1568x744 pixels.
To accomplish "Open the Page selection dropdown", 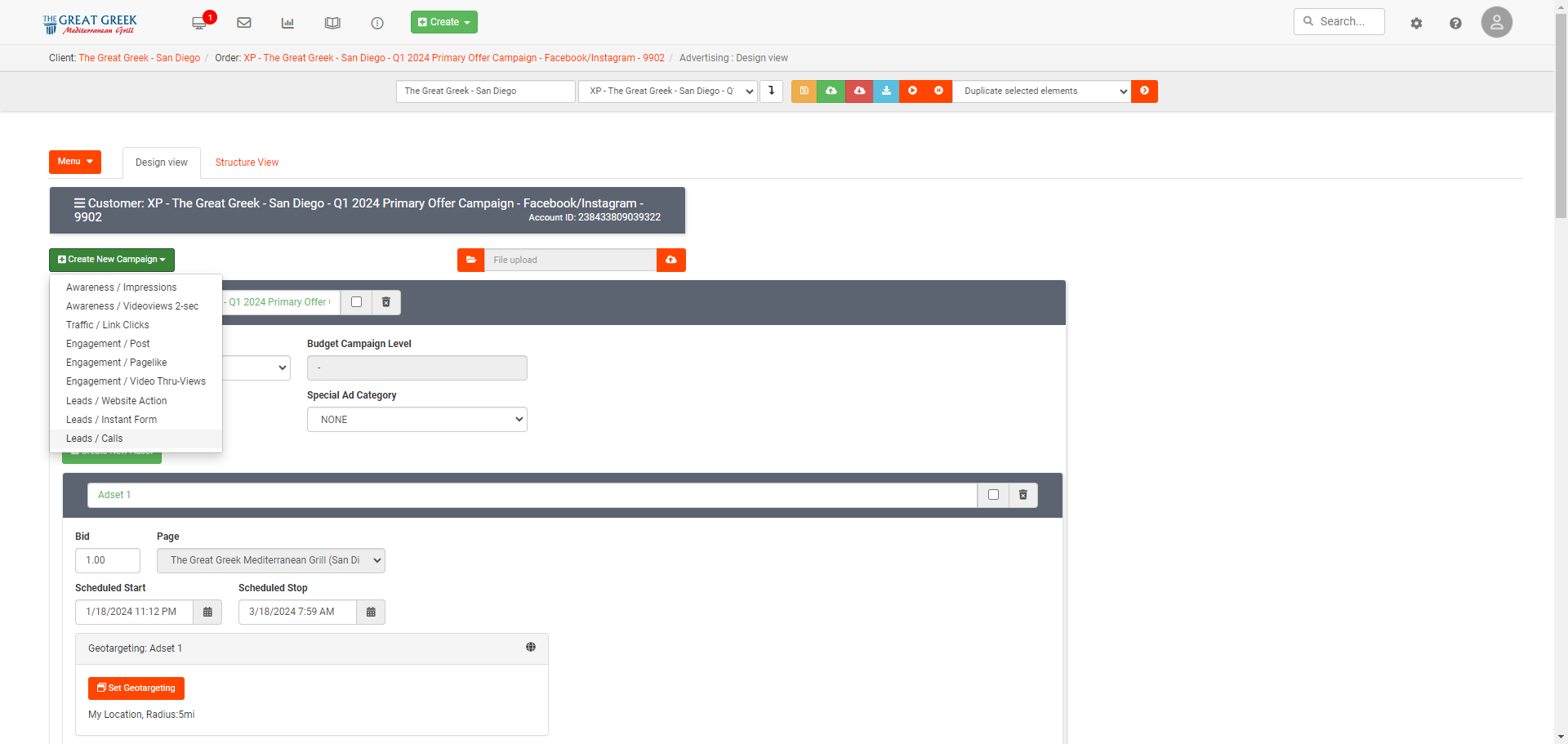I will click(270, 560).
